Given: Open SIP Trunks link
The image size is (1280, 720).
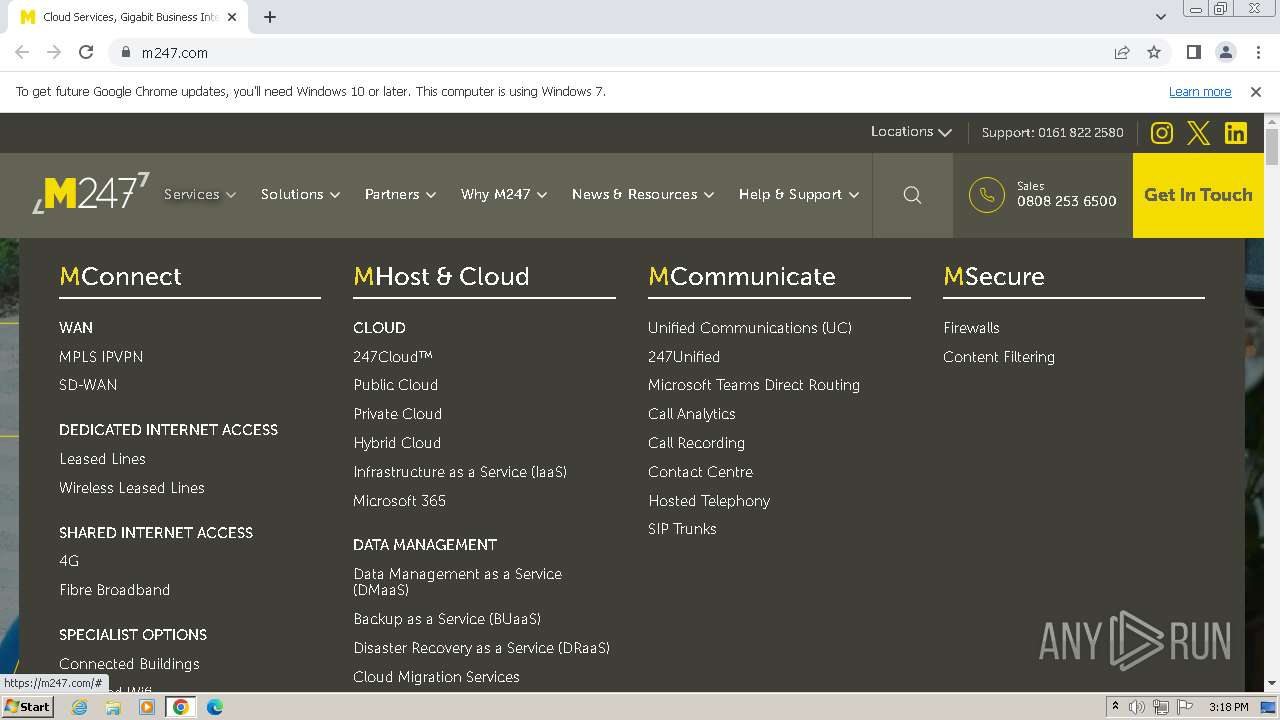Looking at the screenshot, I should [682, 529].
